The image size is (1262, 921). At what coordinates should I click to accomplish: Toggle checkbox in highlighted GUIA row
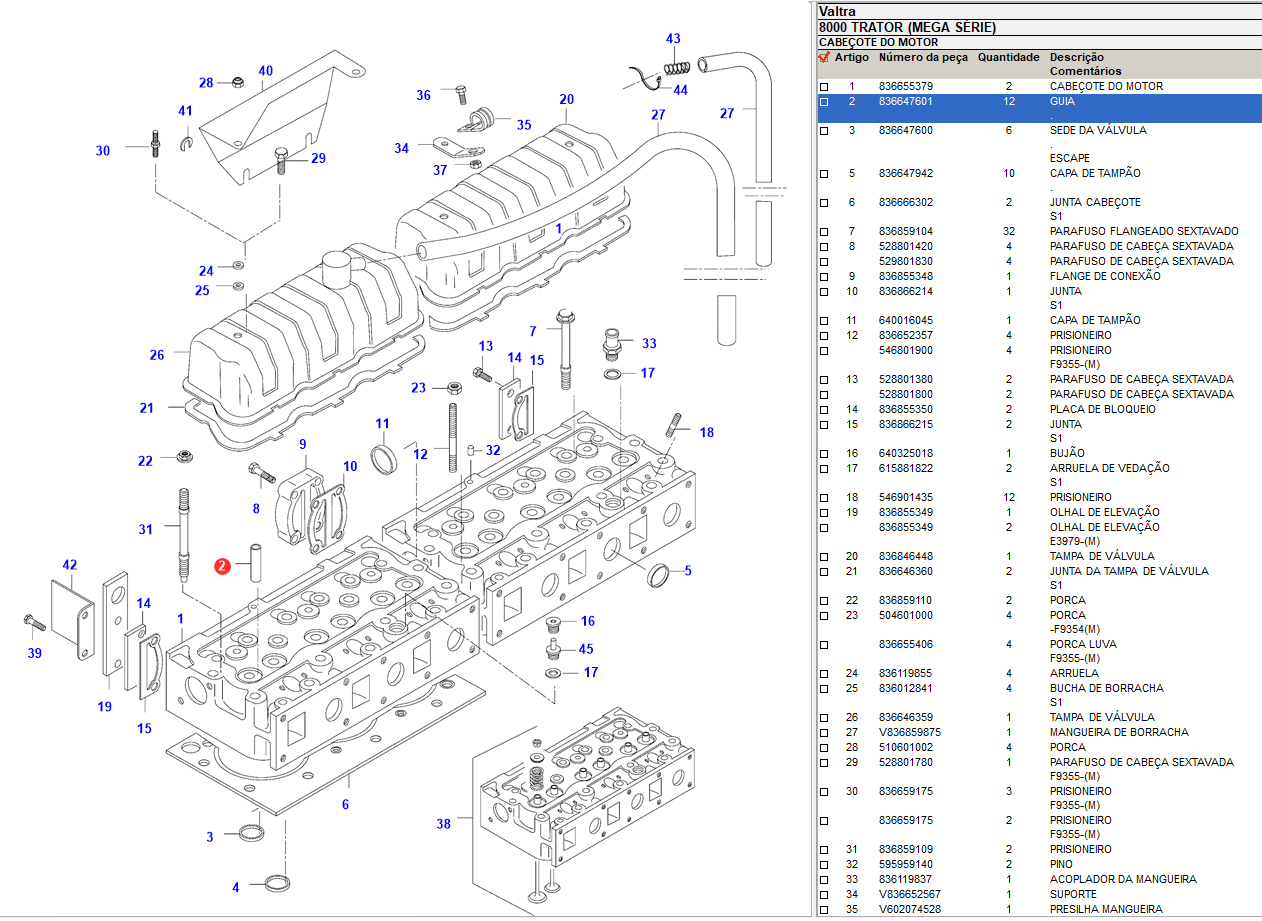pyautogui.click(x=824, y=102)
